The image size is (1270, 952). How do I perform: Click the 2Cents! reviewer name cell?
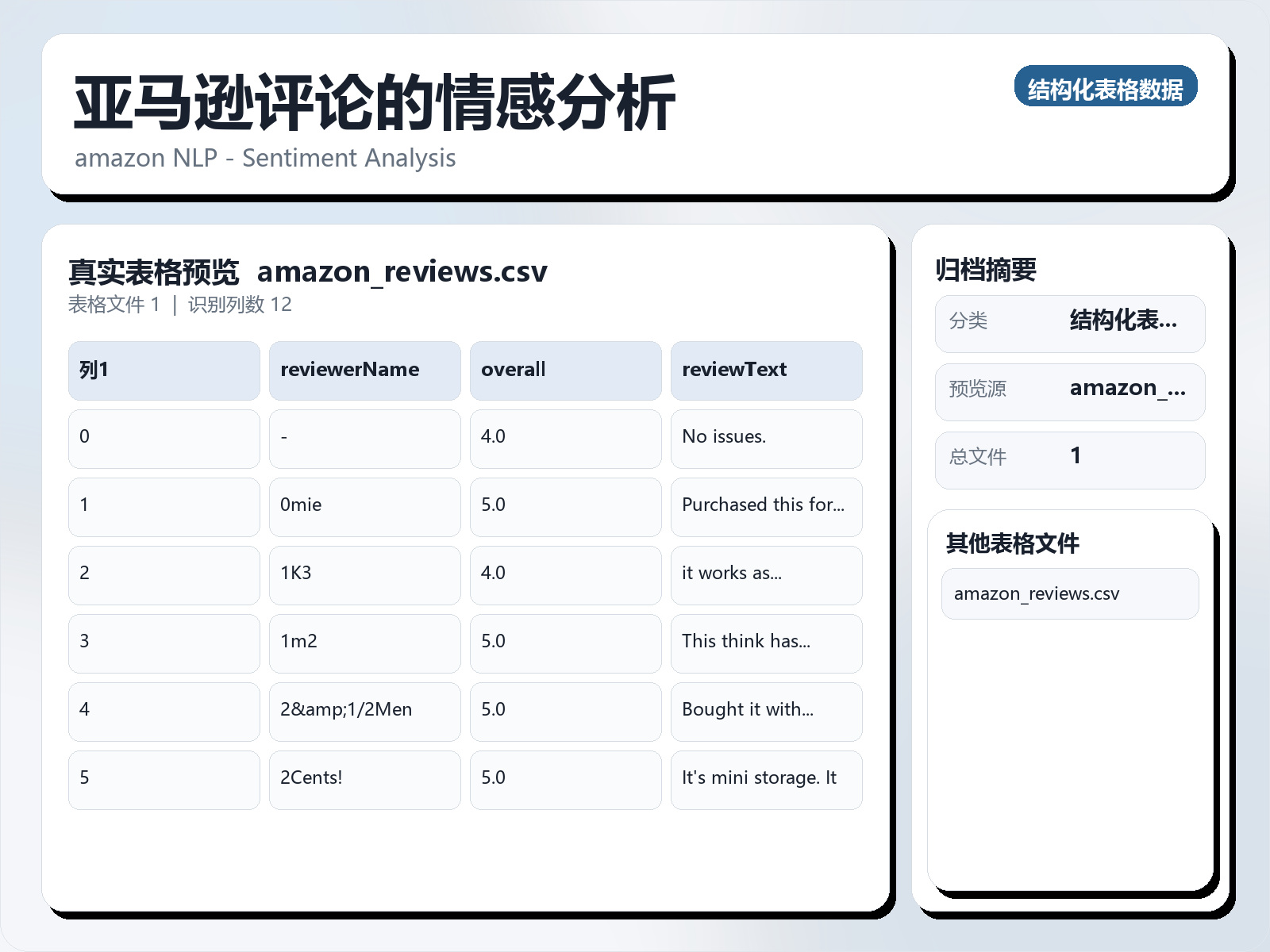364,779
